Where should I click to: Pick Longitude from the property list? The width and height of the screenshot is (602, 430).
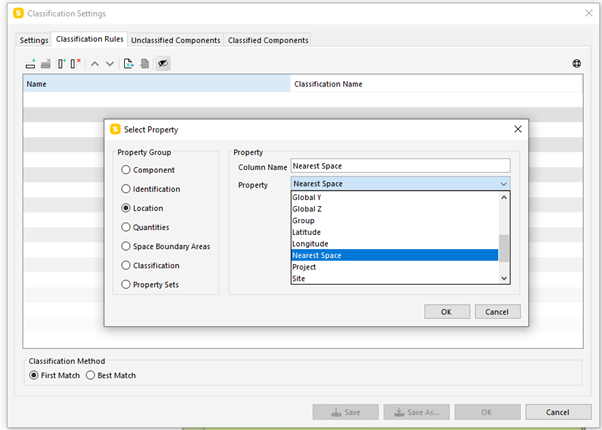[394, 244]
